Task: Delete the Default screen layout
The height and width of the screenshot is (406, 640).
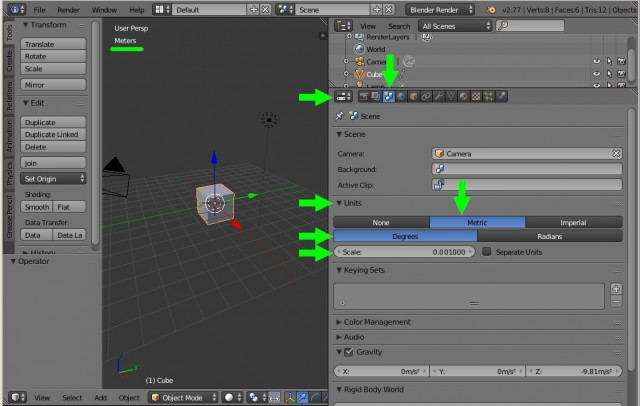Action: 265,9
